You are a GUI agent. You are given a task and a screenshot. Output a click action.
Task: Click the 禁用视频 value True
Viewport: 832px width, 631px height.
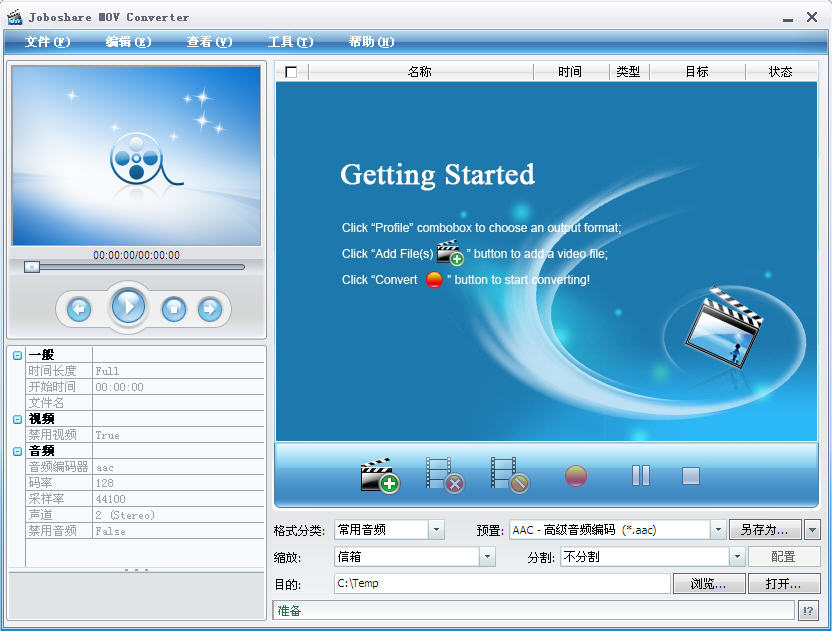point(178,435)
